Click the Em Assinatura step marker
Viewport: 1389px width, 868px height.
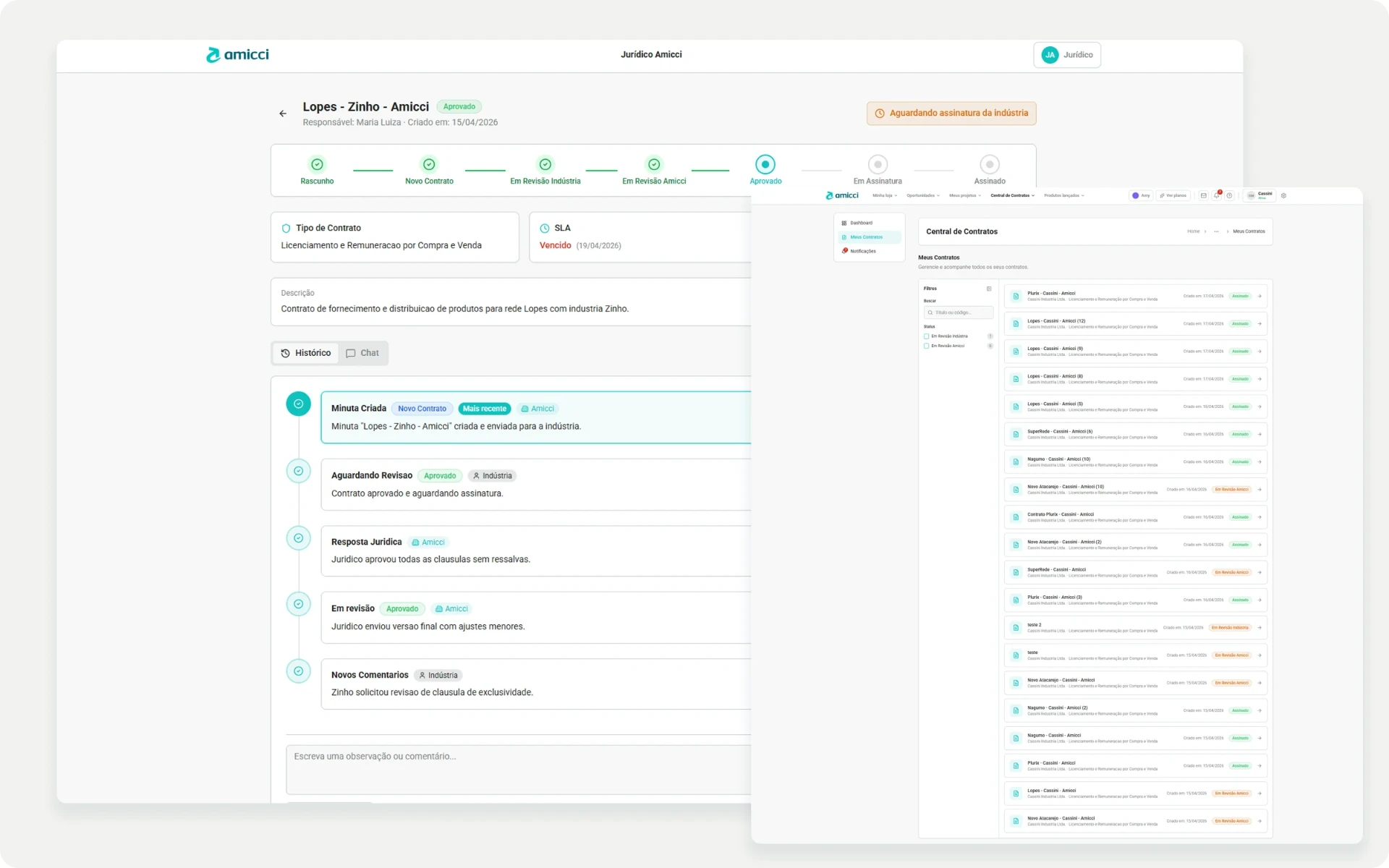tap(878, 164)
